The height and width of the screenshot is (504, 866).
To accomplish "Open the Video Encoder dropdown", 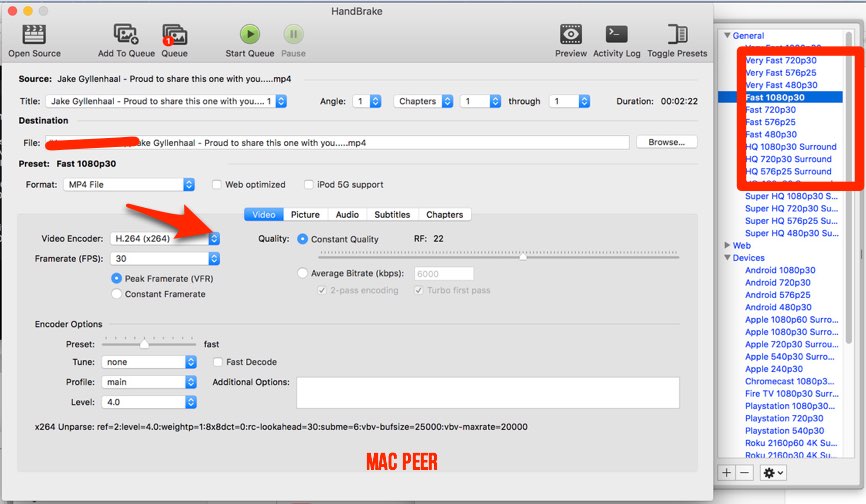I will 215,239.
